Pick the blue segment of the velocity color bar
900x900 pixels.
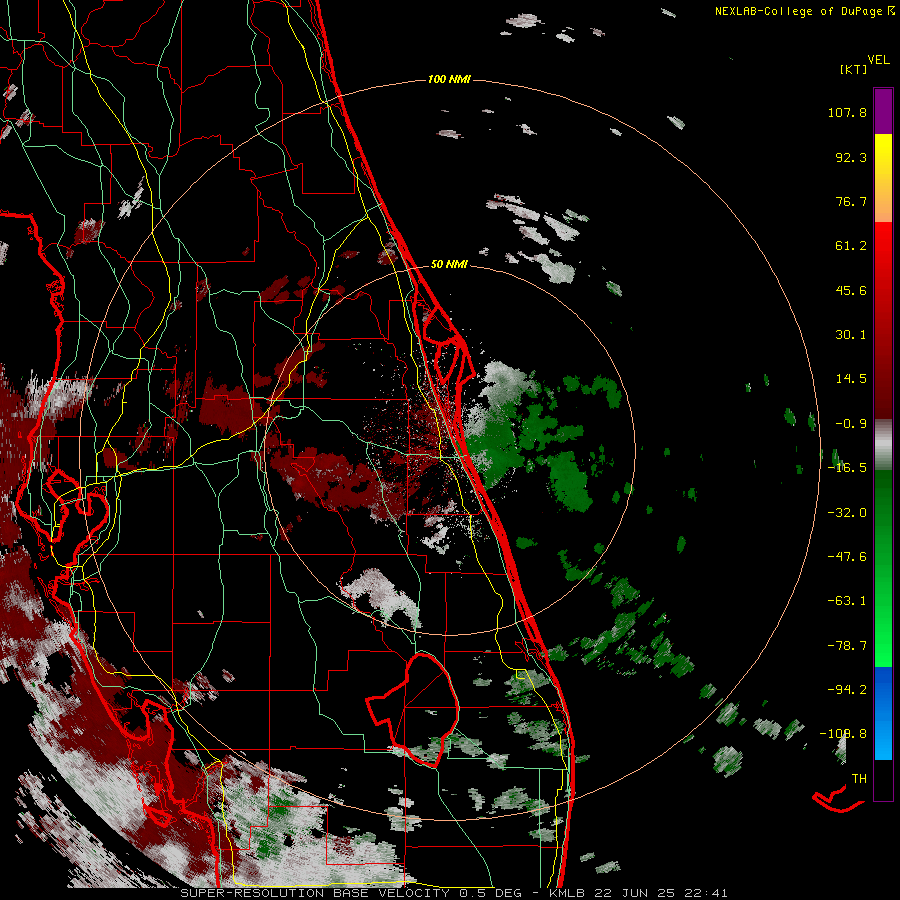click(x=883, y=713)
